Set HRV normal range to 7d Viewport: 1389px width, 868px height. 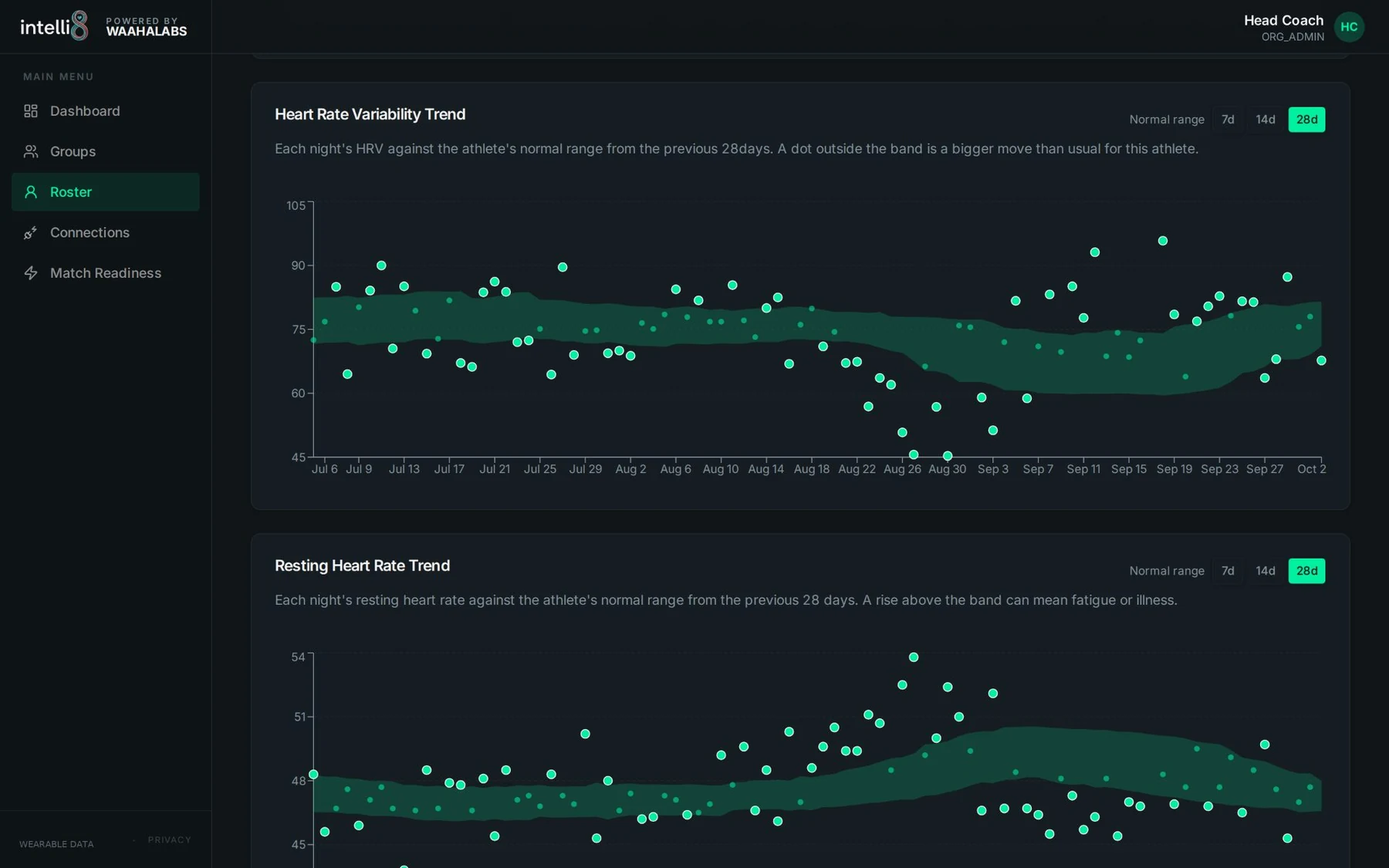click(x=1228, y=120)
